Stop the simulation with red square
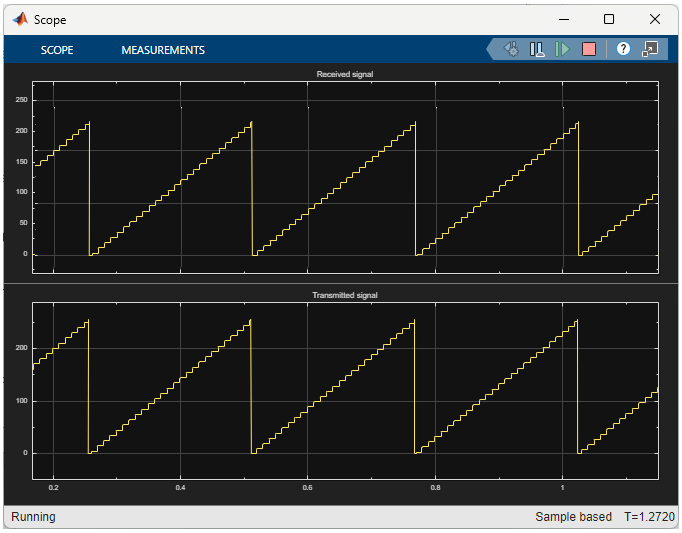682x533 pixels. [x=589, y=49]
